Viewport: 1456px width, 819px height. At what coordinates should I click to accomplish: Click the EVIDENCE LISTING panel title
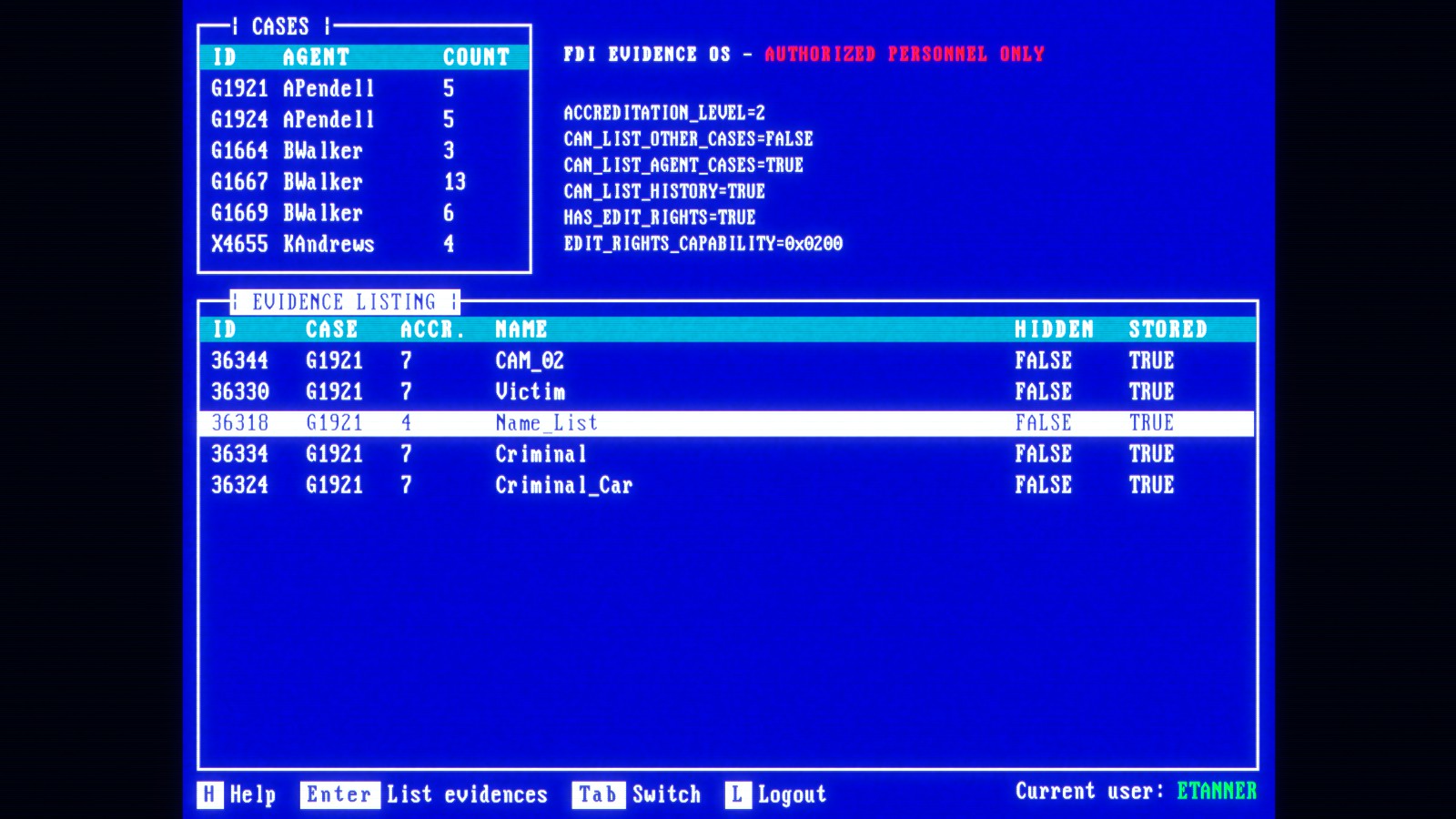343,301
